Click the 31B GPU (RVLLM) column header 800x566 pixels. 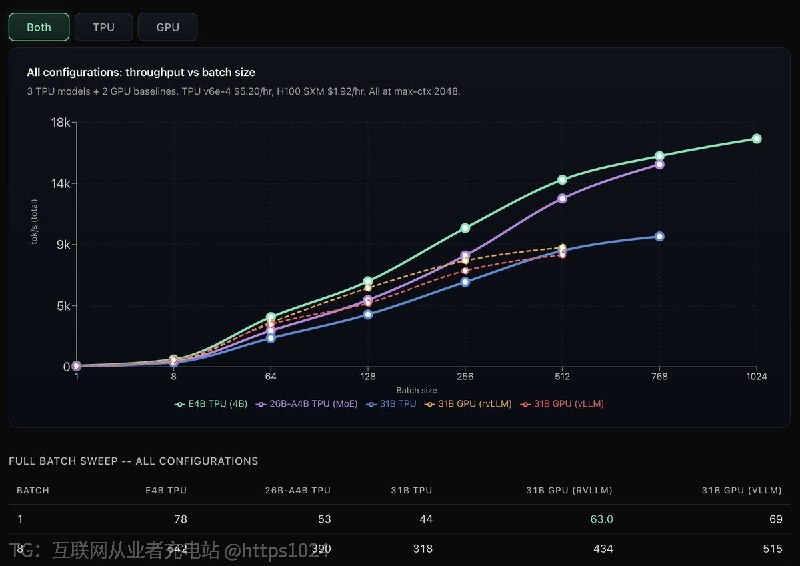coord(569,490)
